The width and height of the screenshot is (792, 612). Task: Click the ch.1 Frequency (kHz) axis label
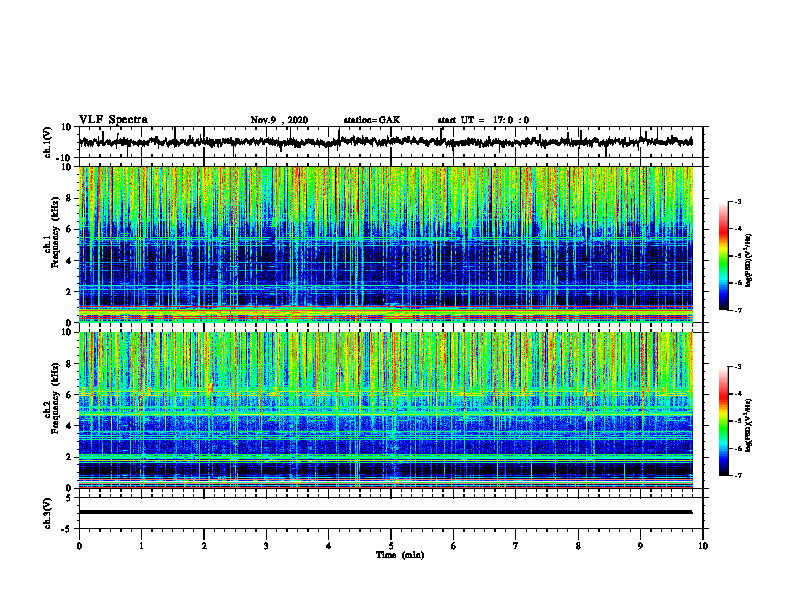52,232
